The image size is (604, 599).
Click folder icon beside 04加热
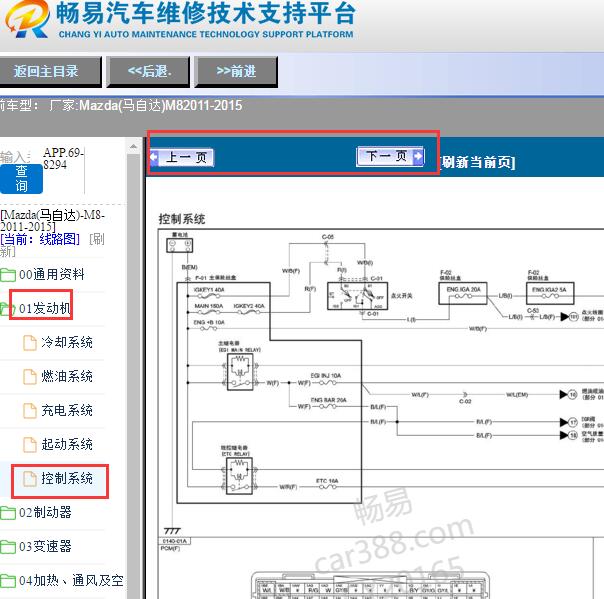[x=8, y=581]
